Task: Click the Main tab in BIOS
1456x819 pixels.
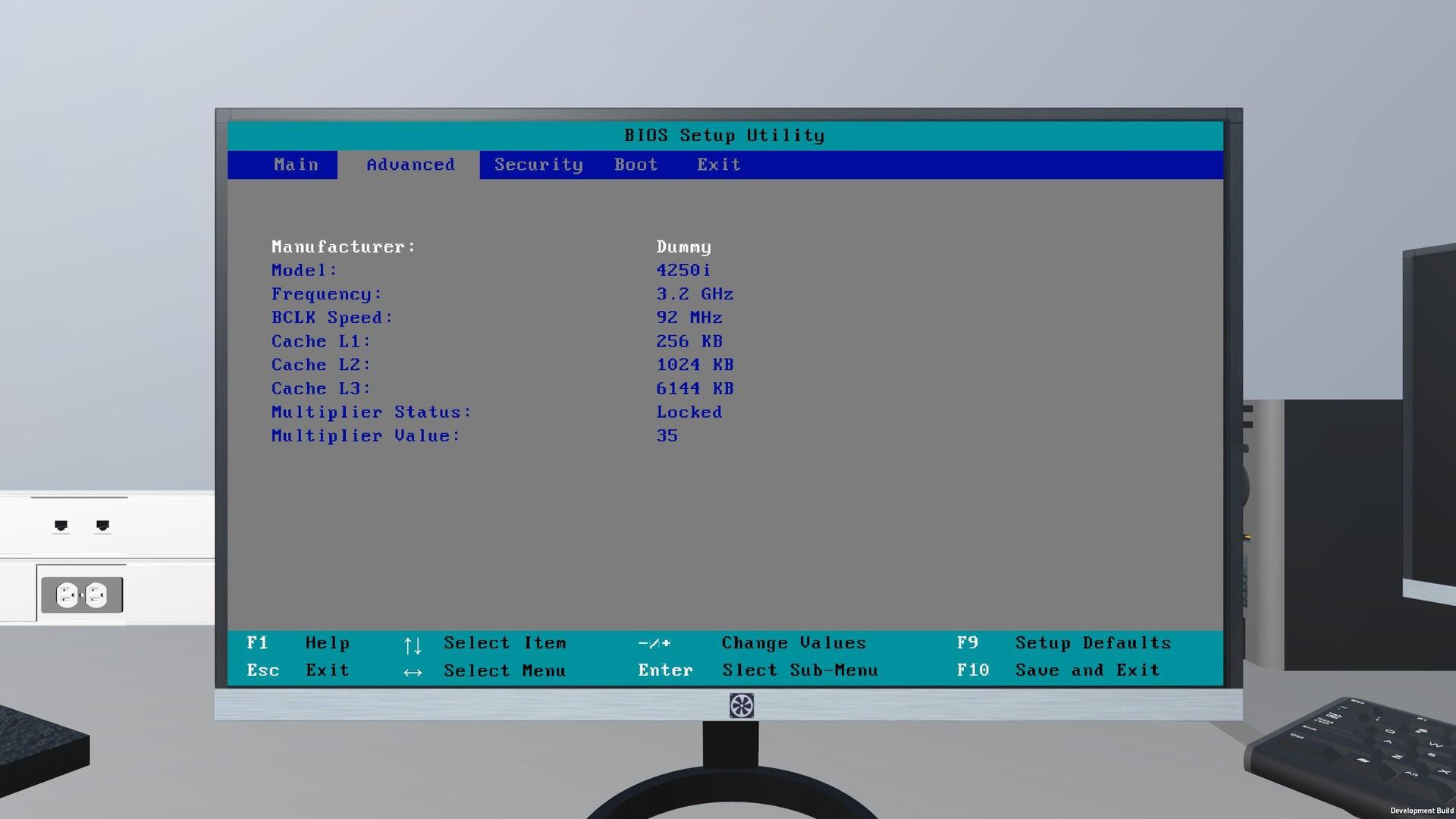Action: coord(297,164)
